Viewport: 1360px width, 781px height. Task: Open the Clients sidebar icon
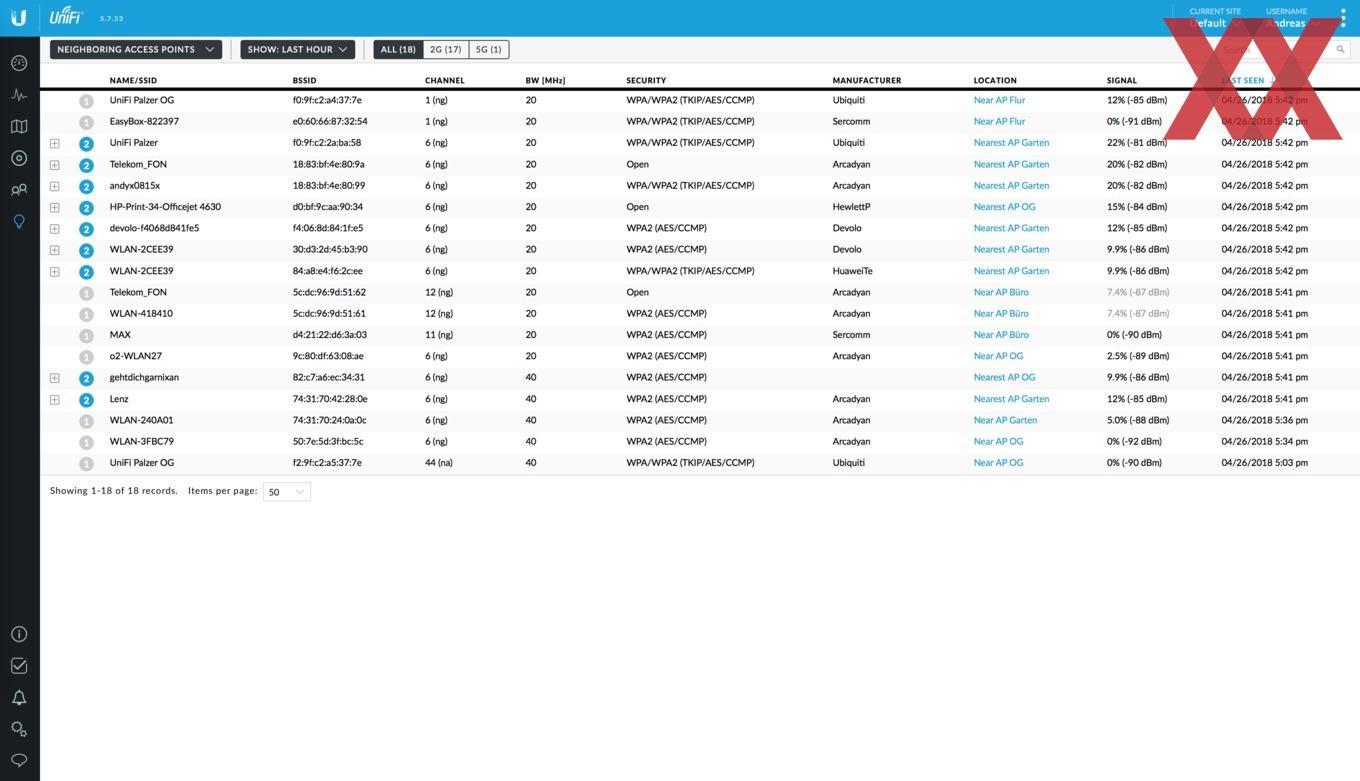tap(19, 190)
